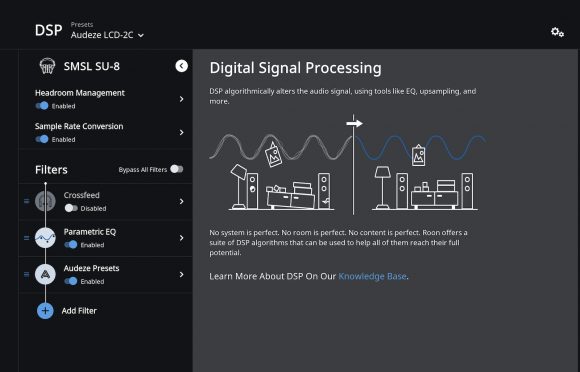
Task: Open the Sample Rate Conversion entry
Action: click(105, 132)
